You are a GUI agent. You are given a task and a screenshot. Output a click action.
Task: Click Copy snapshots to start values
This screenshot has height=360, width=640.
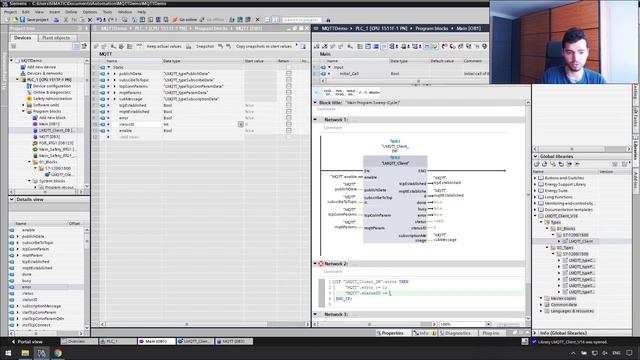pyautogui.click(x=264, y=47)
